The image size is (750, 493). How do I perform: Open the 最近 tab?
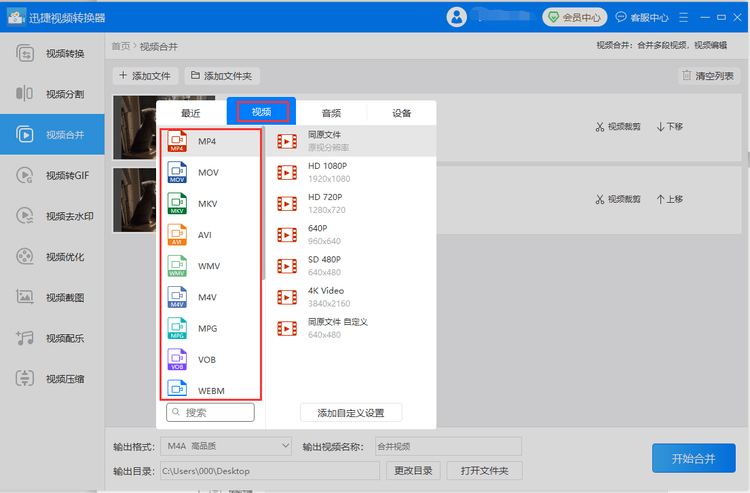pos(191,113)
